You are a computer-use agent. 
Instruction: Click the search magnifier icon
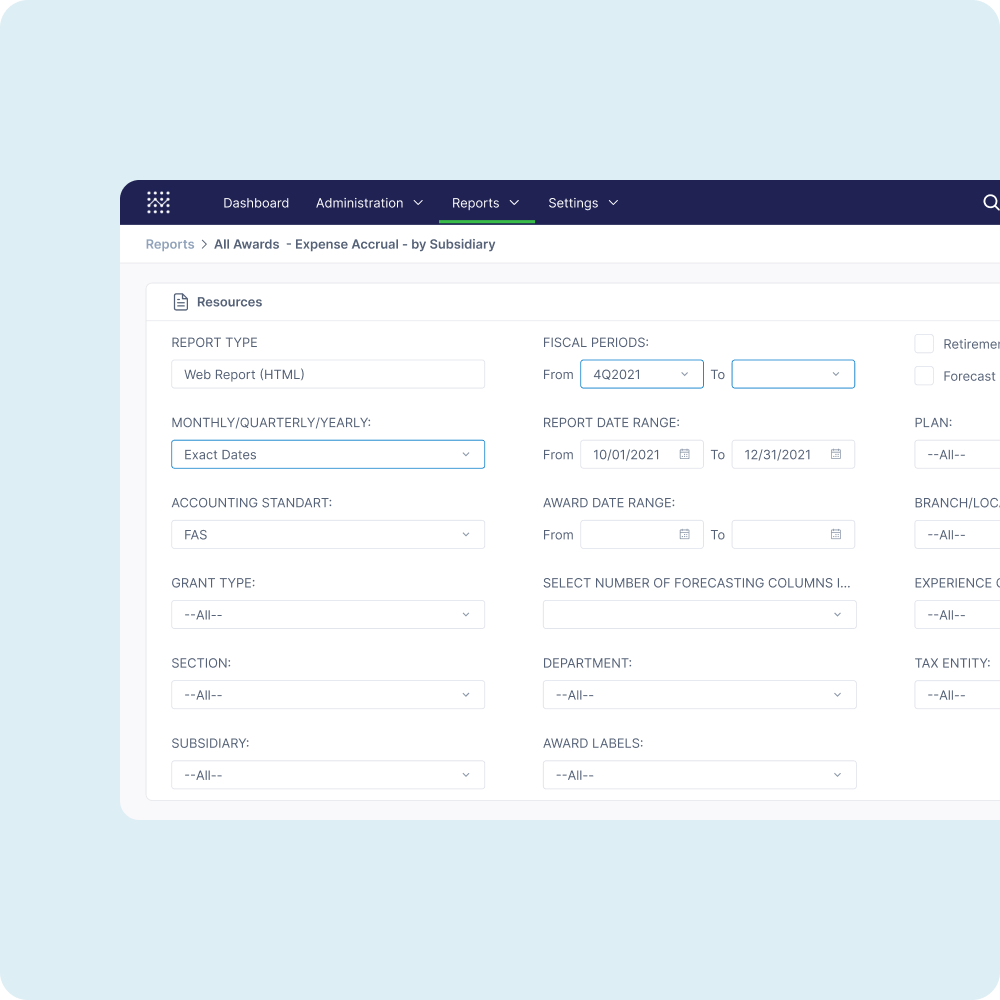click(x=990, y=202)
